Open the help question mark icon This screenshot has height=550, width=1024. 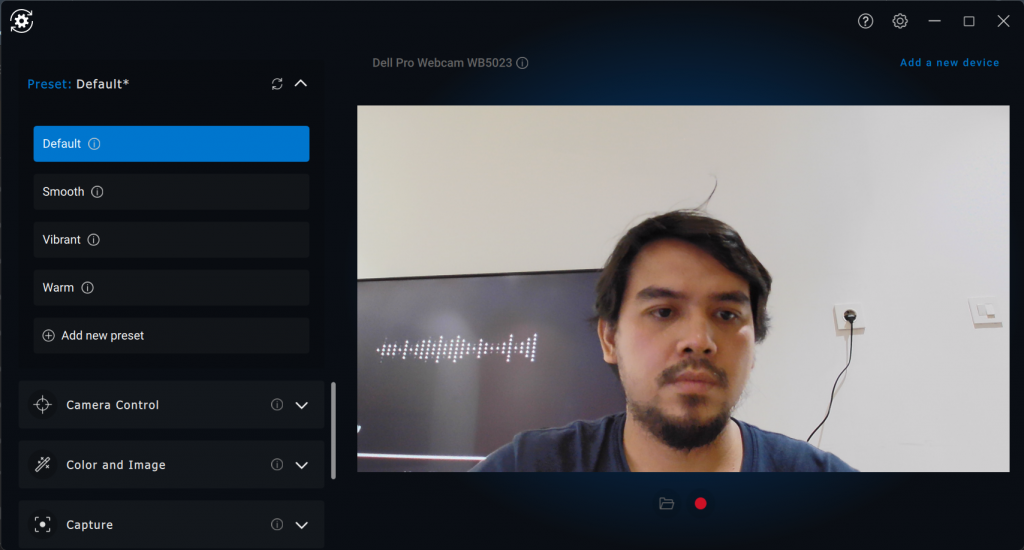point(865,21)
